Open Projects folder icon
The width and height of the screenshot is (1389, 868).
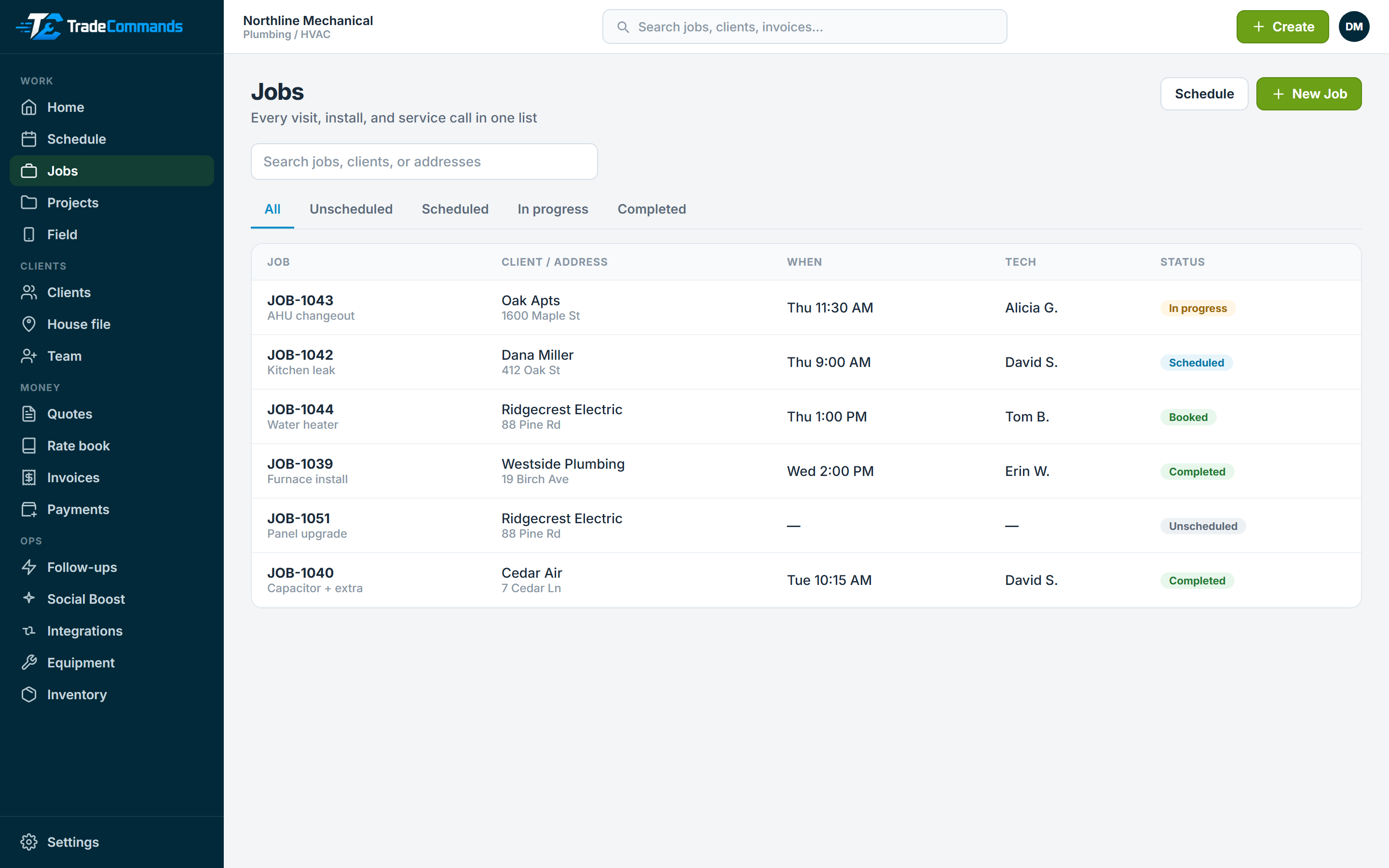[29, 203]
